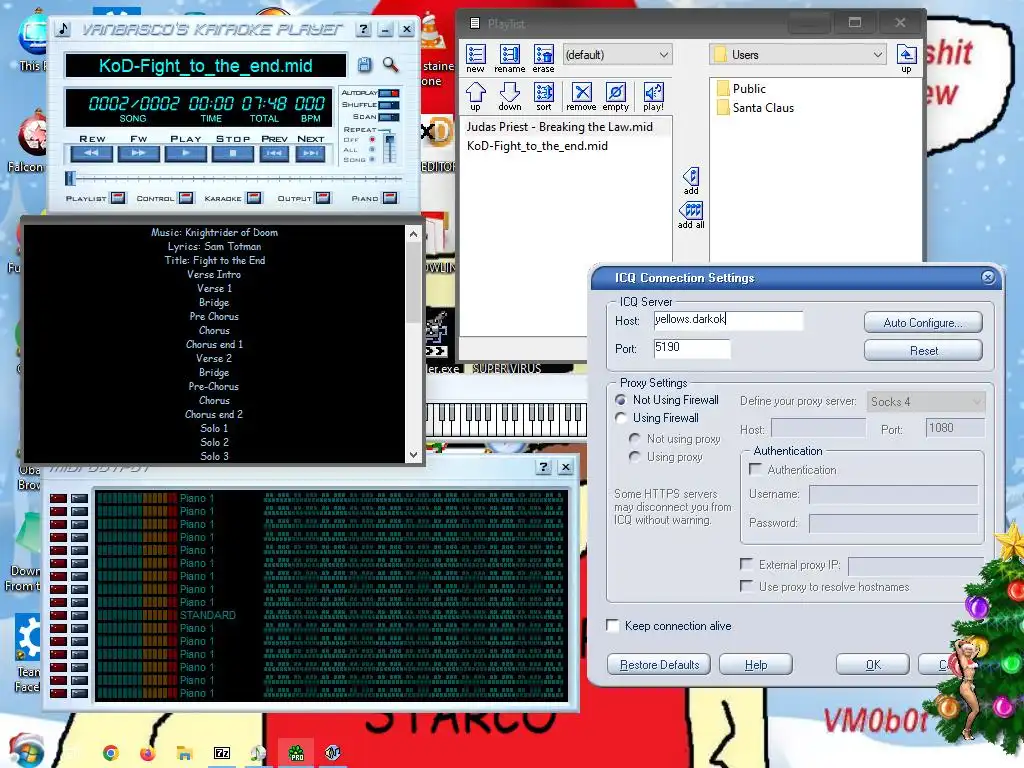The width and height of the screenshot is (1024, 768).
Task: Toggle the Playlist window button
Action: point(118,198)
